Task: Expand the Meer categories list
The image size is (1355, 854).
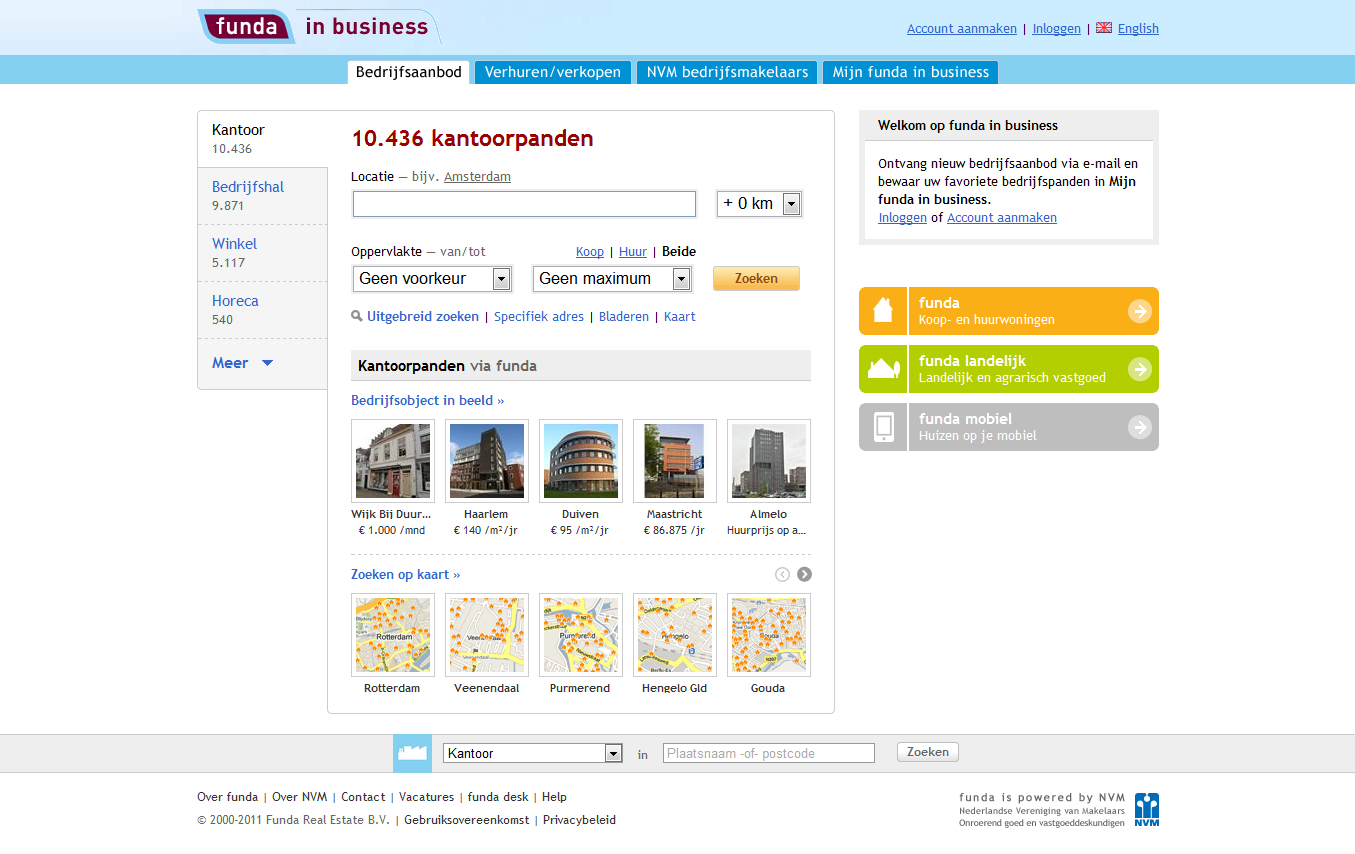Action: pos(242,363)
